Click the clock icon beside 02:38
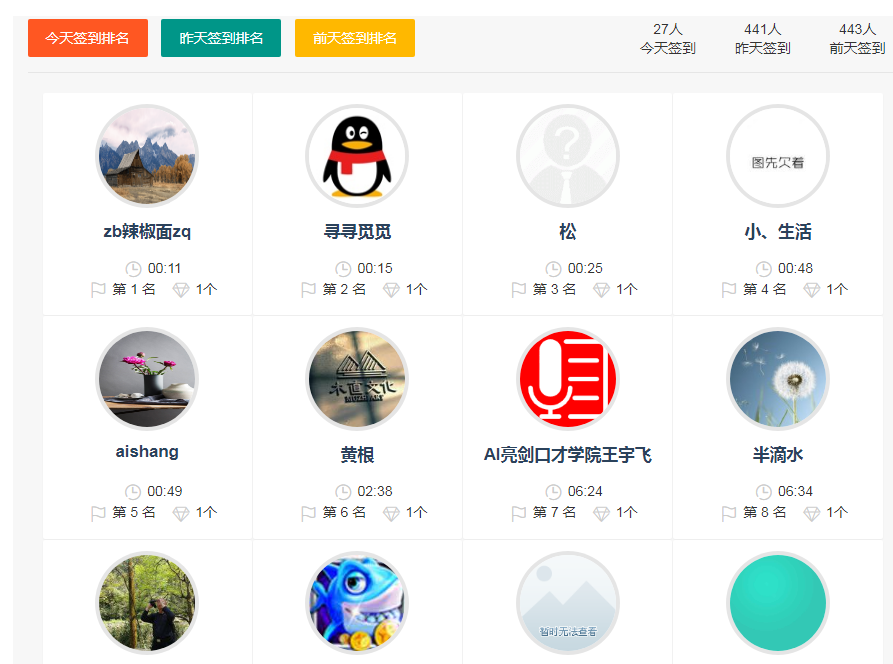Viewport: 893px width, 664px height. click(343, 492)
